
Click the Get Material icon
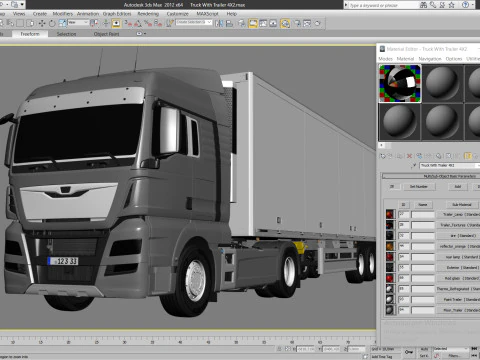pos(383,156)
